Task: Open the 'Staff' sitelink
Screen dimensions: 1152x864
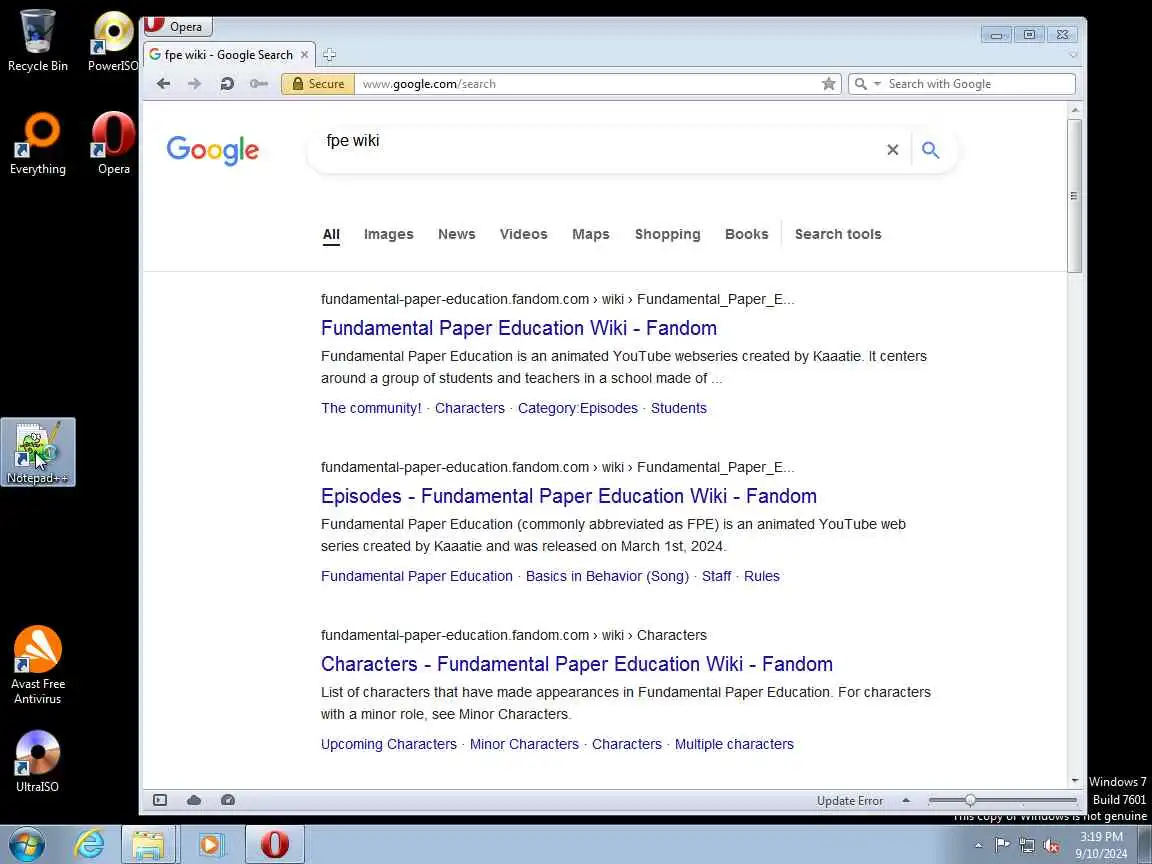Action: pyautogui.click(x=716, y=577)
